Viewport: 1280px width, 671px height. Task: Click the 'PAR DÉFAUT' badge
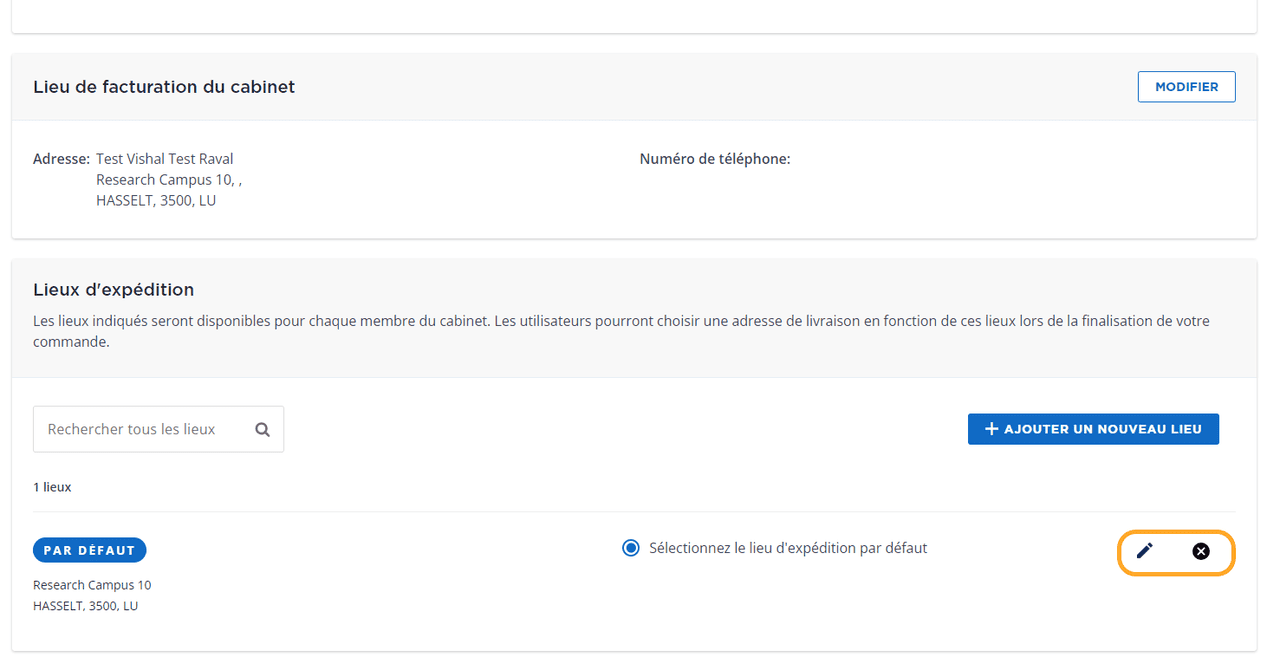(90, 550)
